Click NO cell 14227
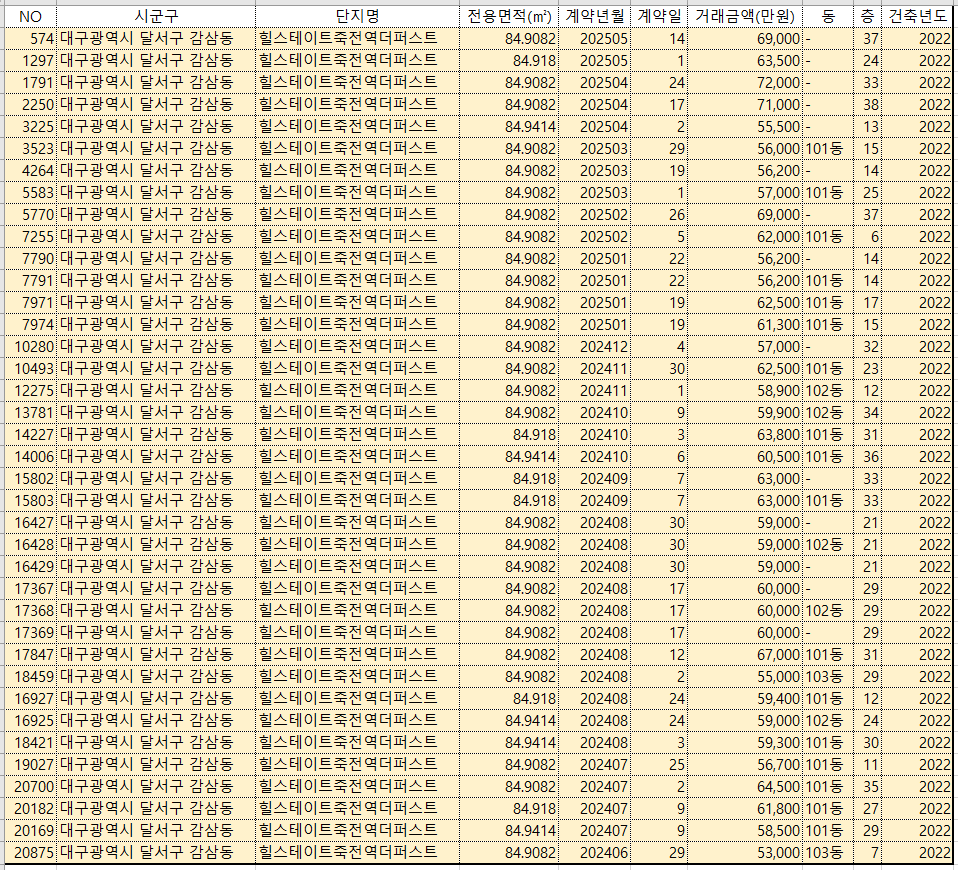The width and height of the screenshot is (958, 870). (x=31, y=434)
